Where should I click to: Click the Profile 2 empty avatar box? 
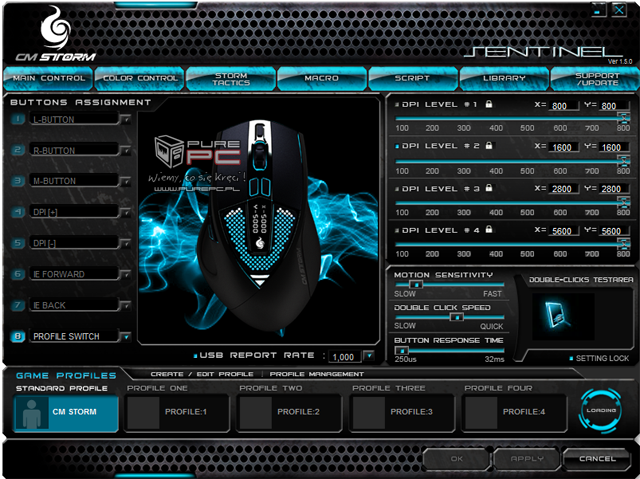[x=256, y=413]
